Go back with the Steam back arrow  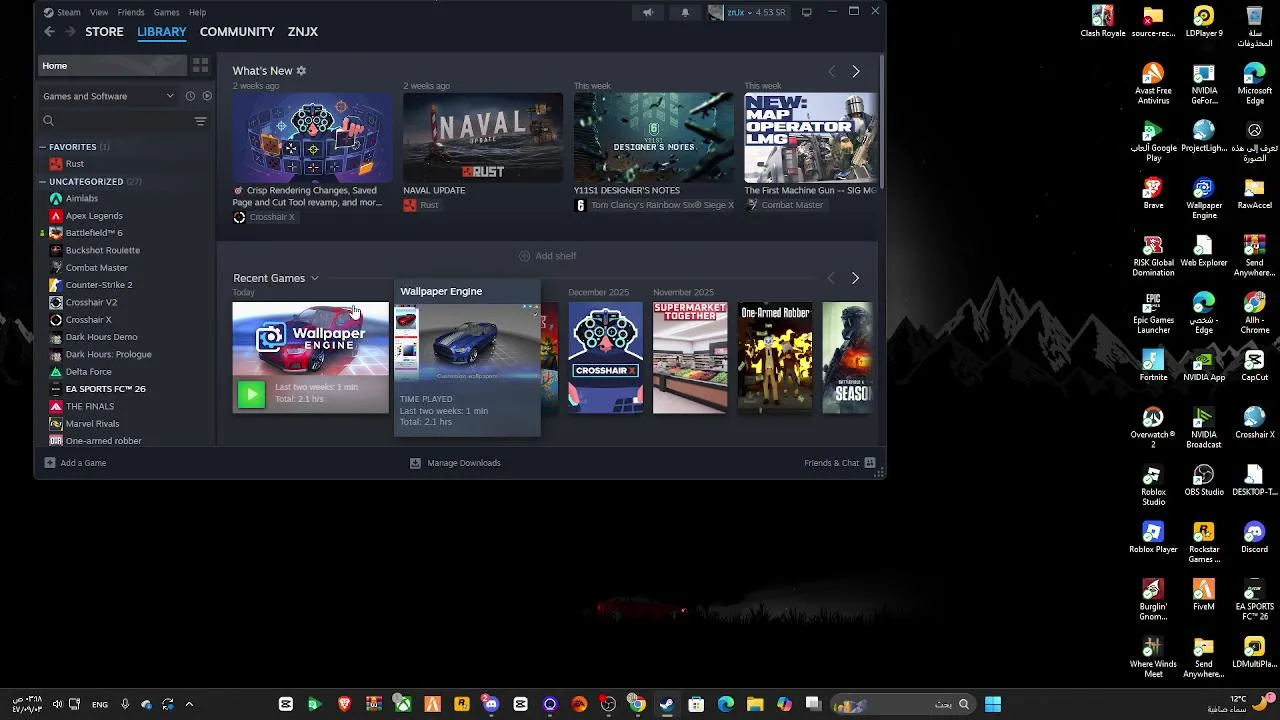pos(49,32)
